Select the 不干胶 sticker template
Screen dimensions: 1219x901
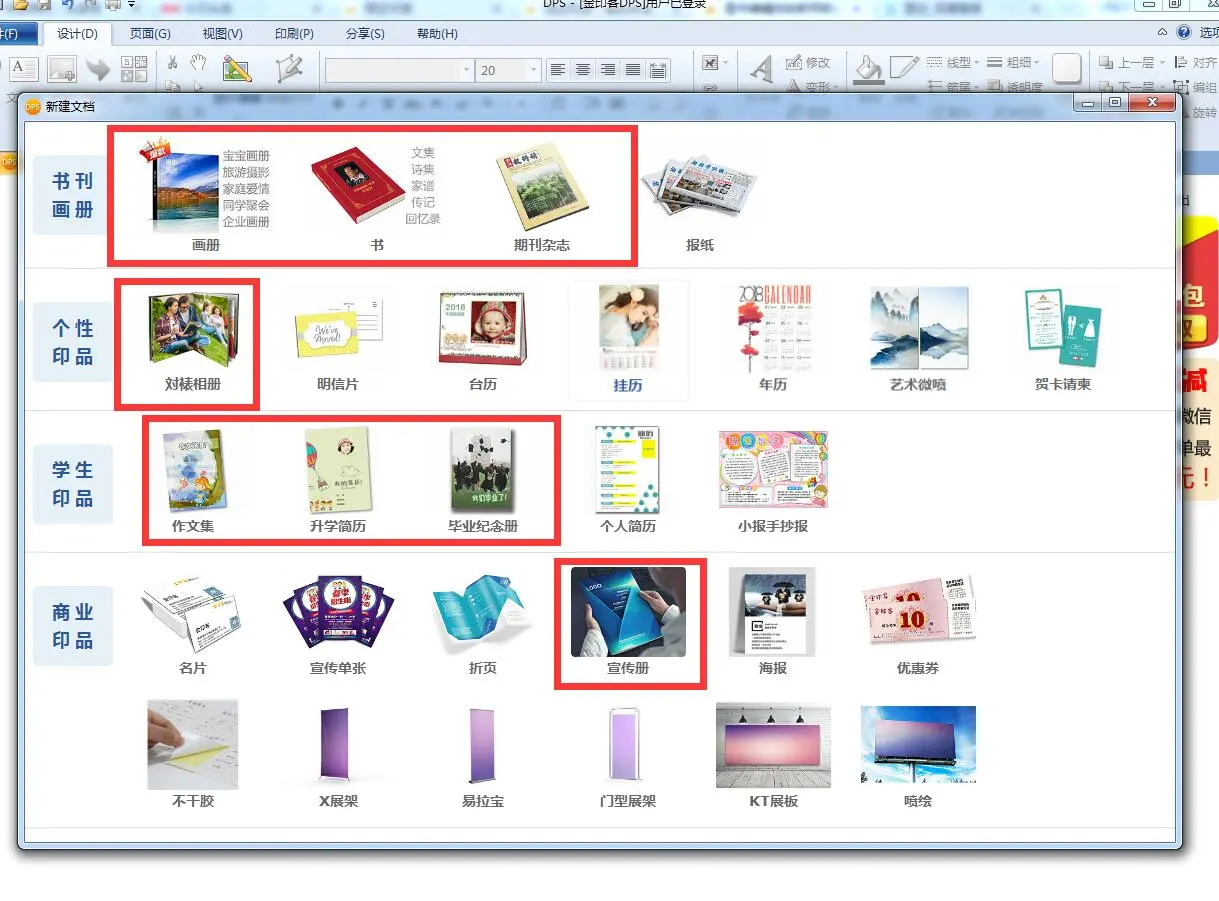click(x=193, y=755)
